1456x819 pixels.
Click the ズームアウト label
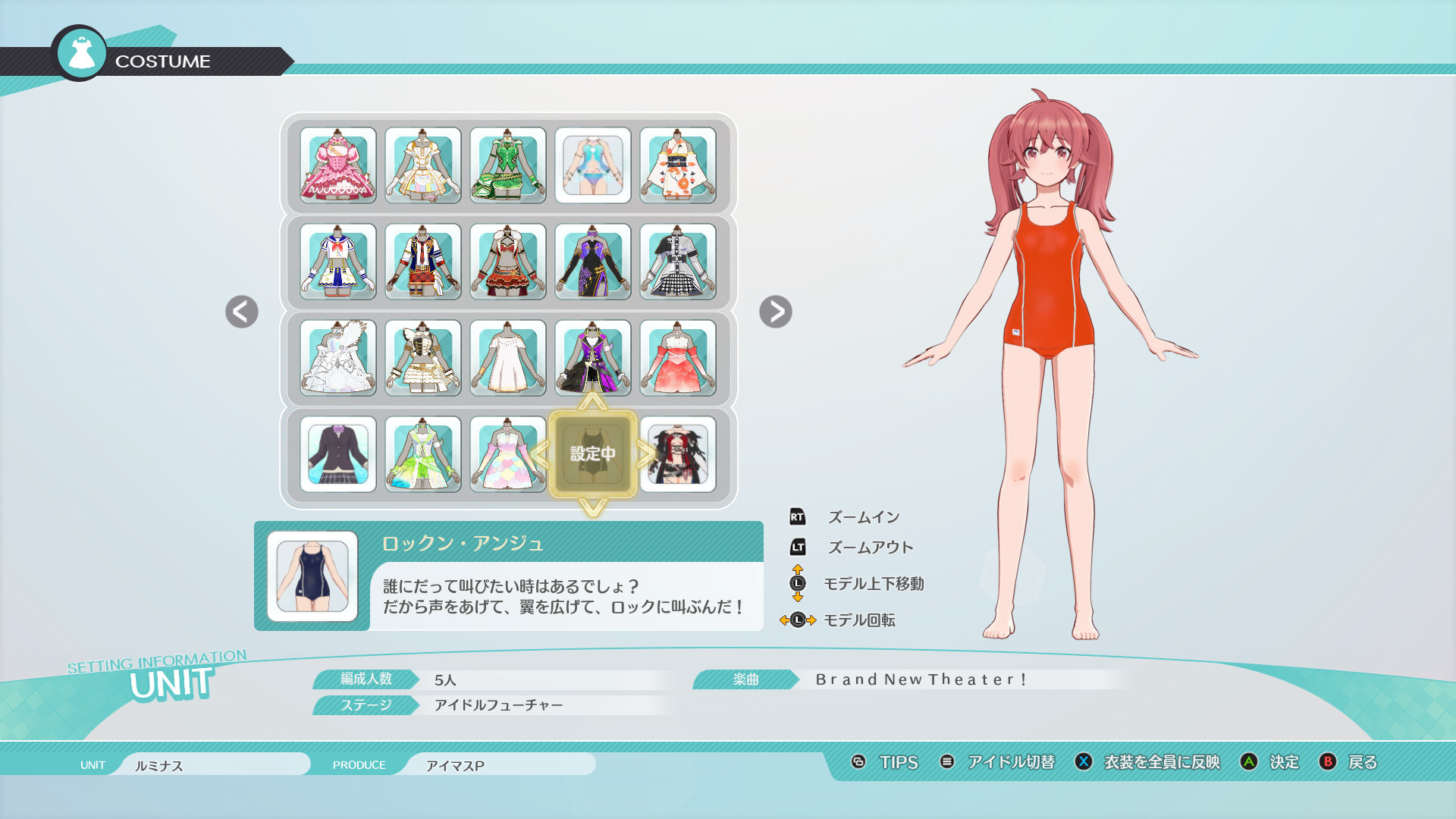(871, 548)
